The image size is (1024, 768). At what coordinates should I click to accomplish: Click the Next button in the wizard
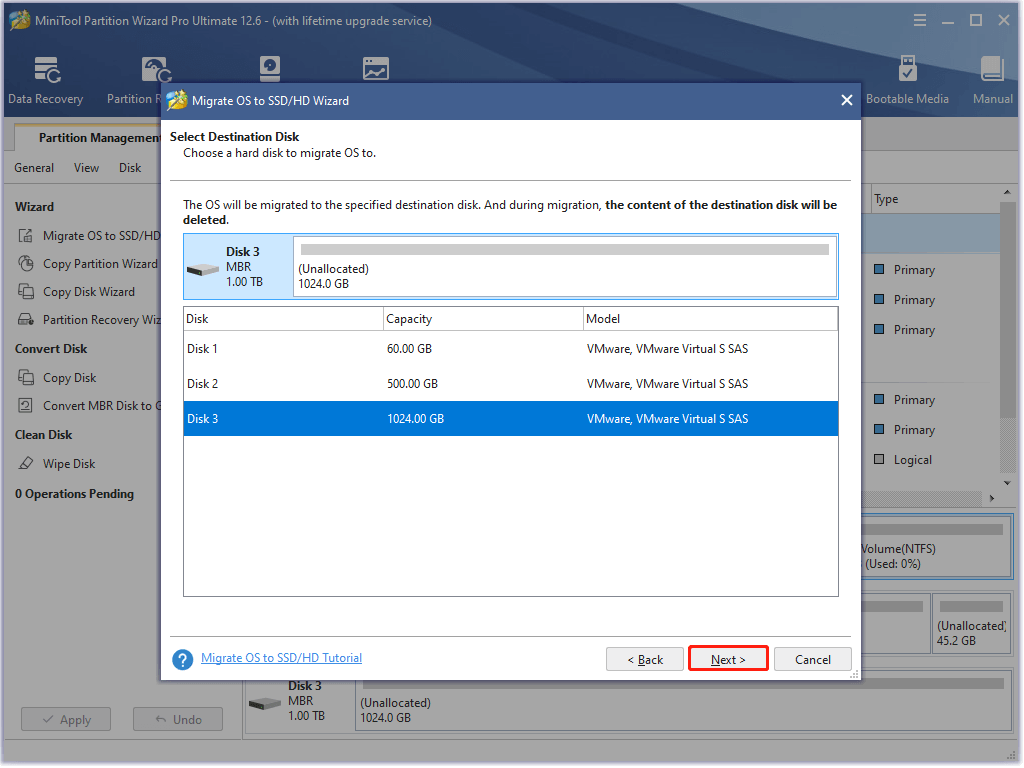(x=728, y=659)
